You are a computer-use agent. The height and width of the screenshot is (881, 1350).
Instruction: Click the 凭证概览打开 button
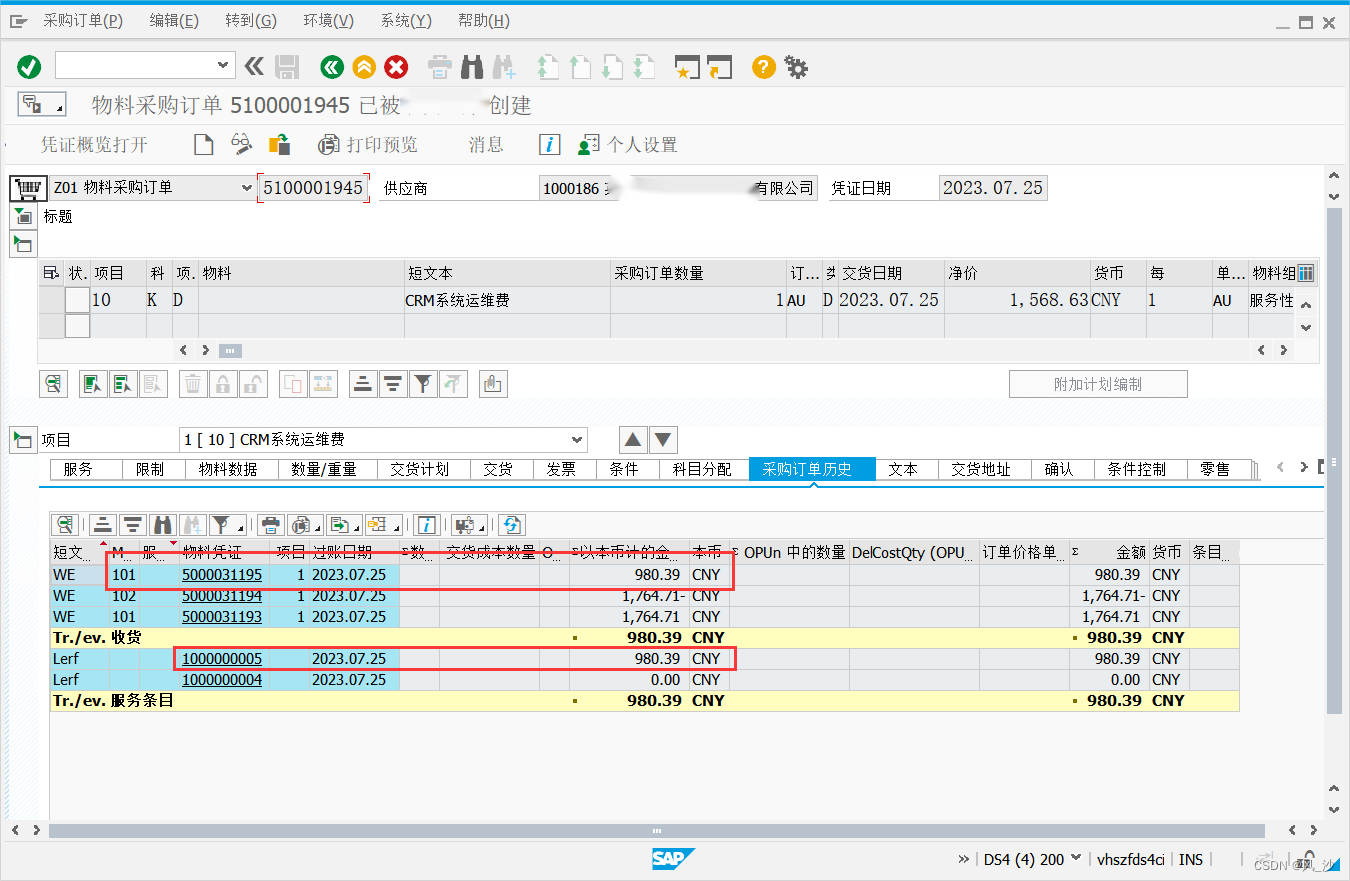pyautogui.click(x=94, y=145)
